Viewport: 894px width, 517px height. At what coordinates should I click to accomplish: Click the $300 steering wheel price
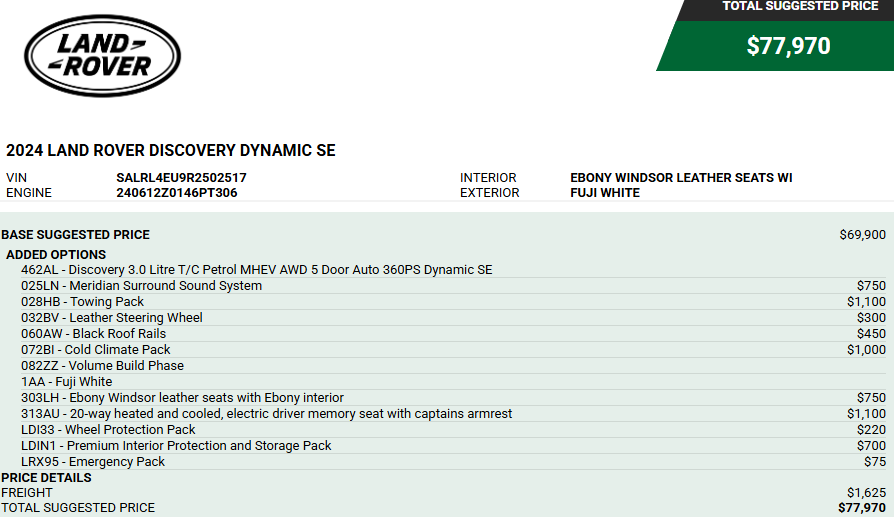[871, 317]
